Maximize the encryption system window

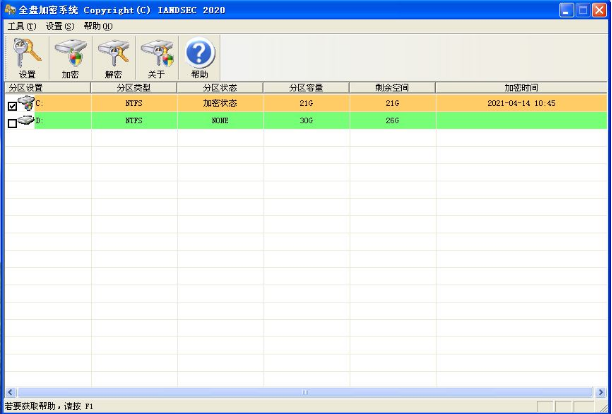(x=583, y=10)
